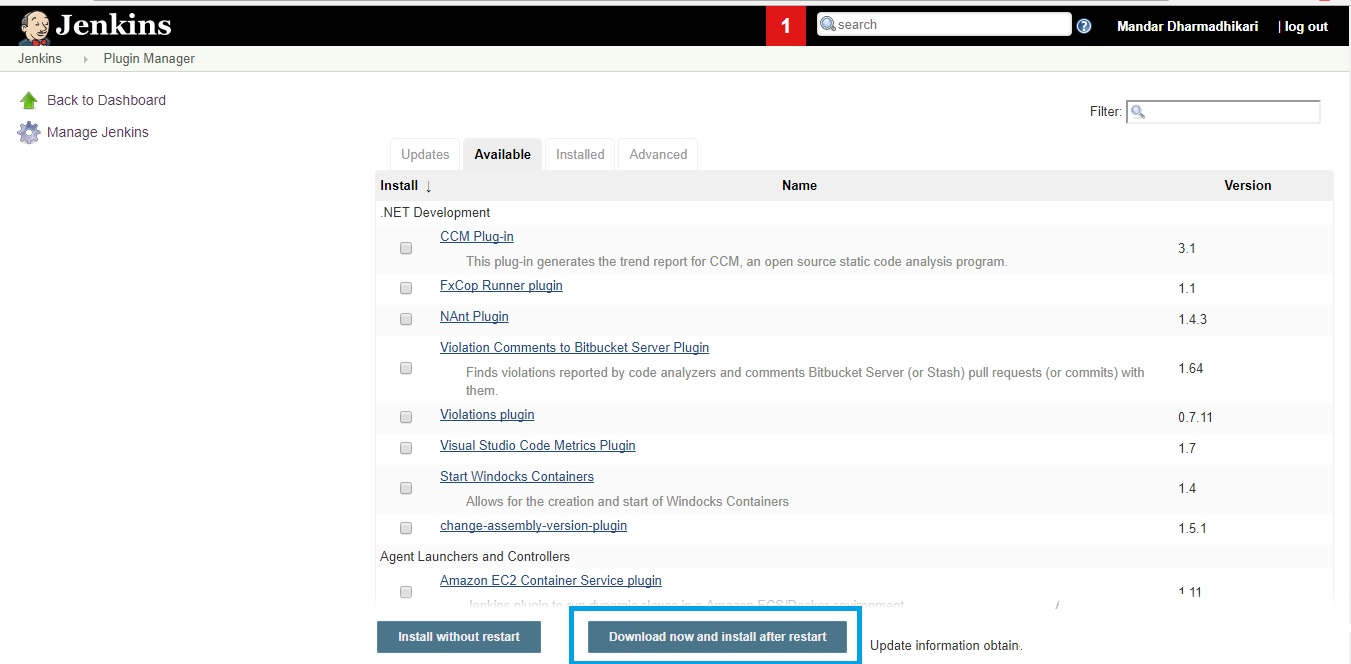The height and width of the screenshot is (664, 1351).
Task: Open the Start Windocks Containers link
Action: pyautogui.click(x=517, y=477)
